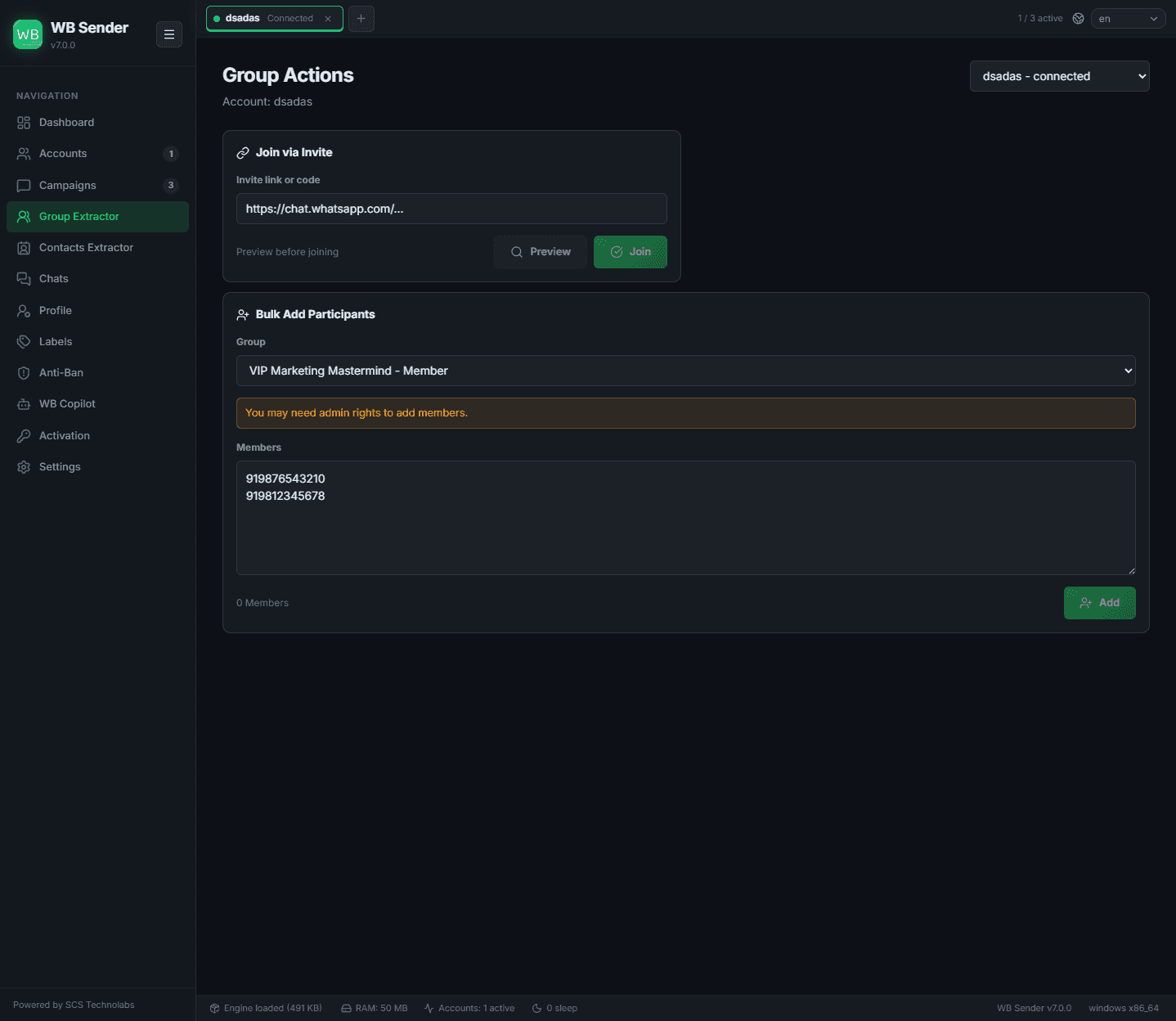This screenshot has height=1021, width=1176.
Task: Open the VIP Marketing Mastermind group dropdown
Action: (686, 371)
